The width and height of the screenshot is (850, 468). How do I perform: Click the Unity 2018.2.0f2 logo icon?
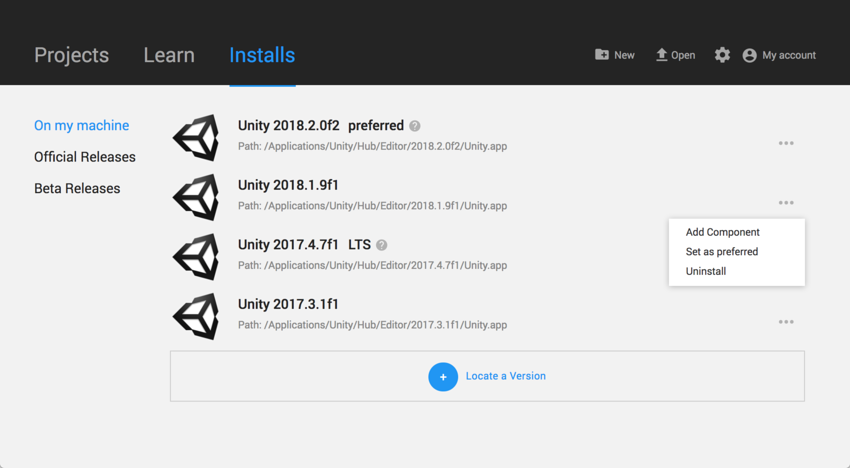point(196,137)
